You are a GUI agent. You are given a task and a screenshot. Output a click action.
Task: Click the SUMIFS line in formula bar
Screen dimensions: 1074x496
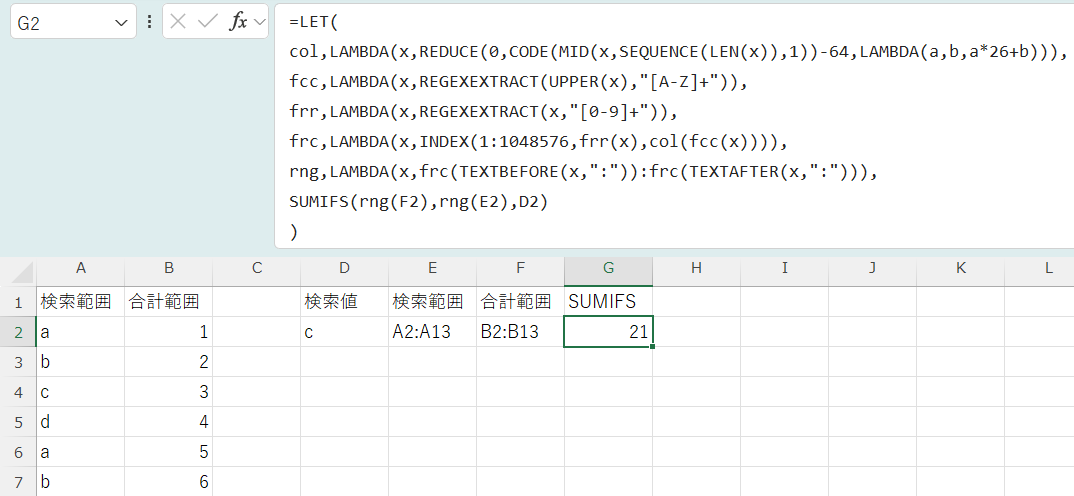click(419, 202)
